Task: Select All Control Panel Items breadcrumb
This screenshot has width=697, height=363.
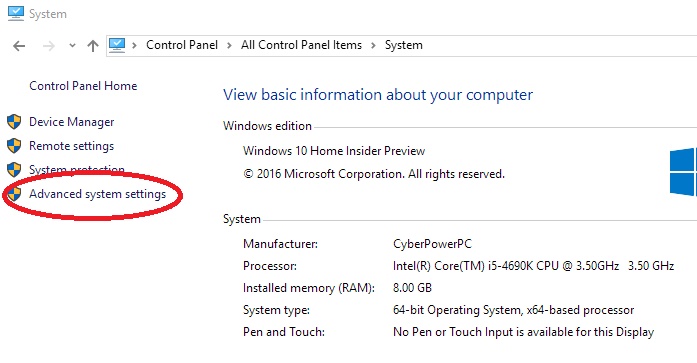Action: (301, 45)
